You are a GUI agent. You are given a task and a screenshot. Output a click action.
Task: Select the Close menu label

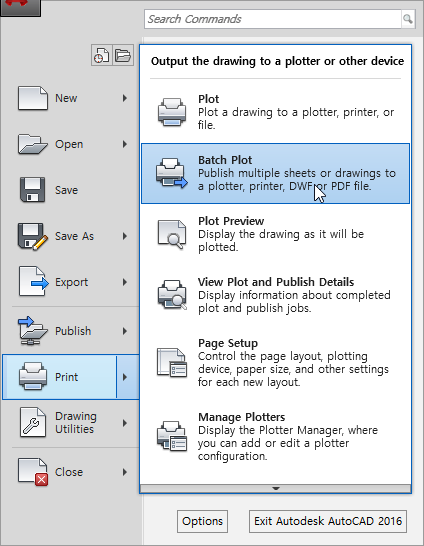(x=69, y=472)
